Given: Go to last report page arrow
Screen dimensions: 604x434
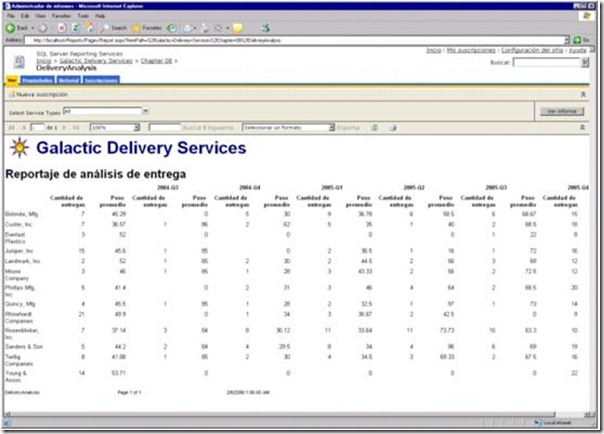Looking at the screenshot, I should tap(76, 127).
